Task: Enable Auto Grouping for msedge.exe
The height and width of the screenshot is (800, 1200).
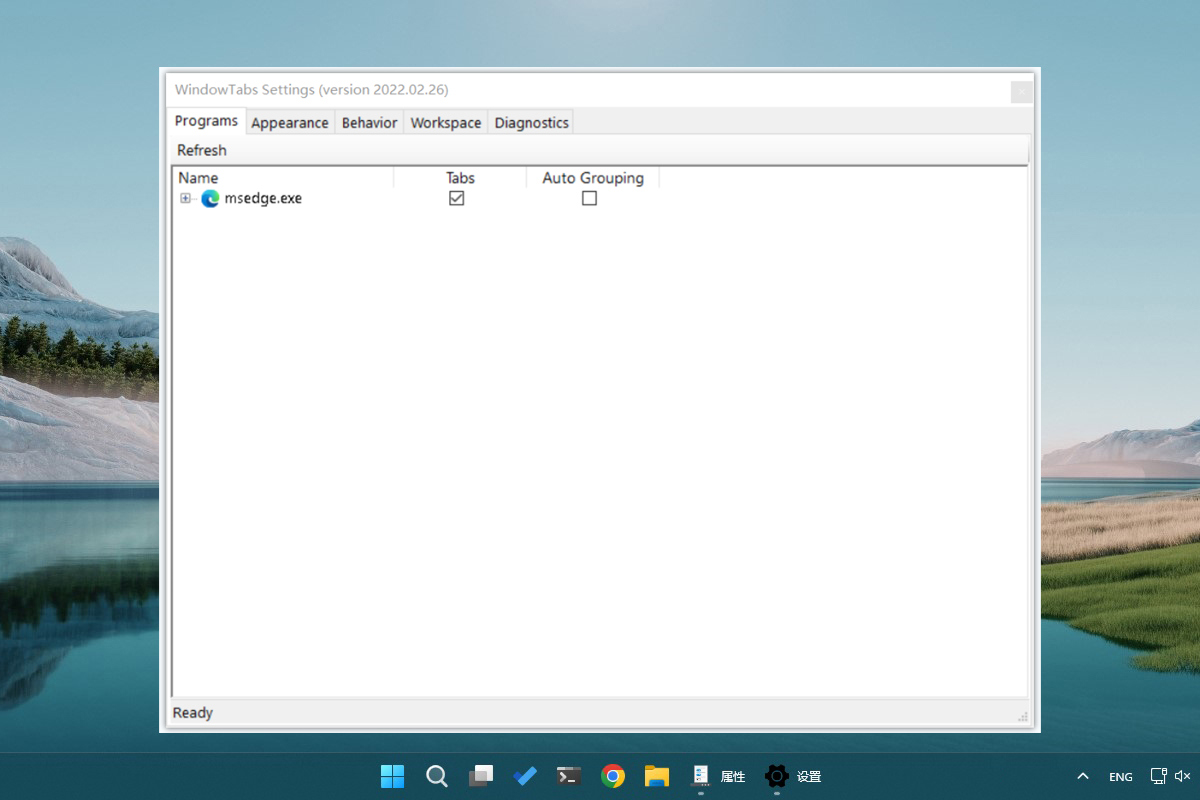Action: pyautogui.click(x=589, y=199)
